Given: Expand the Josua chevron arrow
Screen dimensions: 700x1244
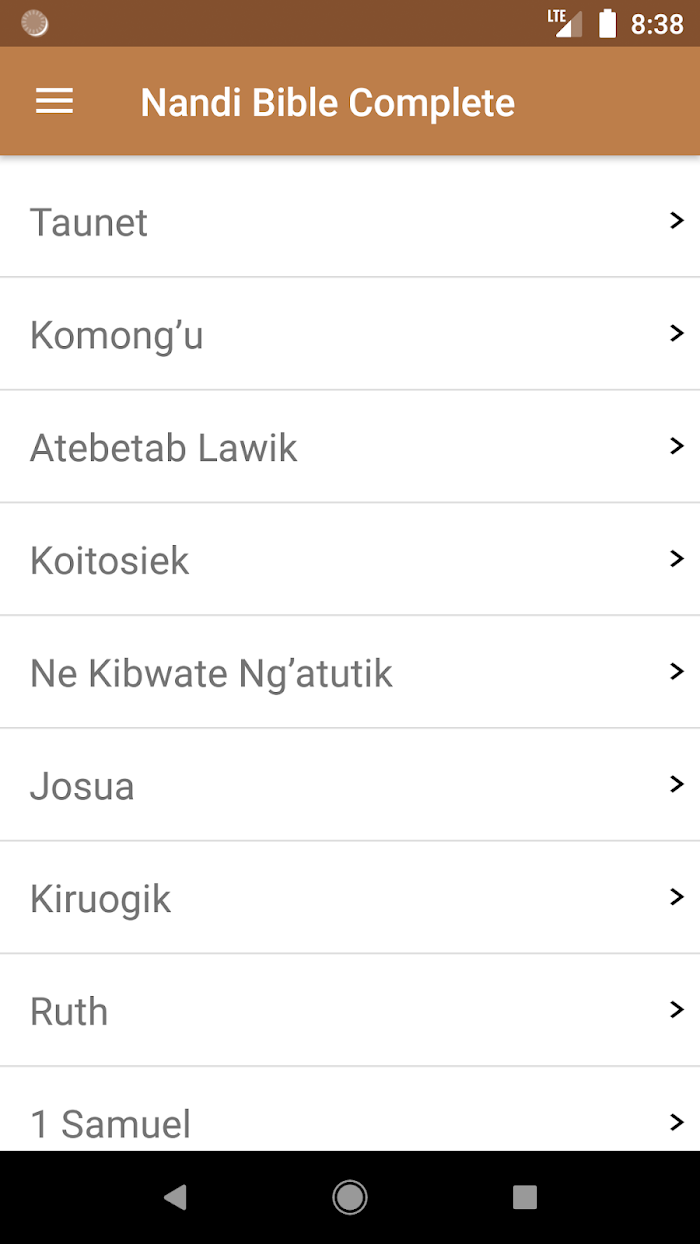Looking at the screenshot, I should pyautogui.click(x=677, y=783).
